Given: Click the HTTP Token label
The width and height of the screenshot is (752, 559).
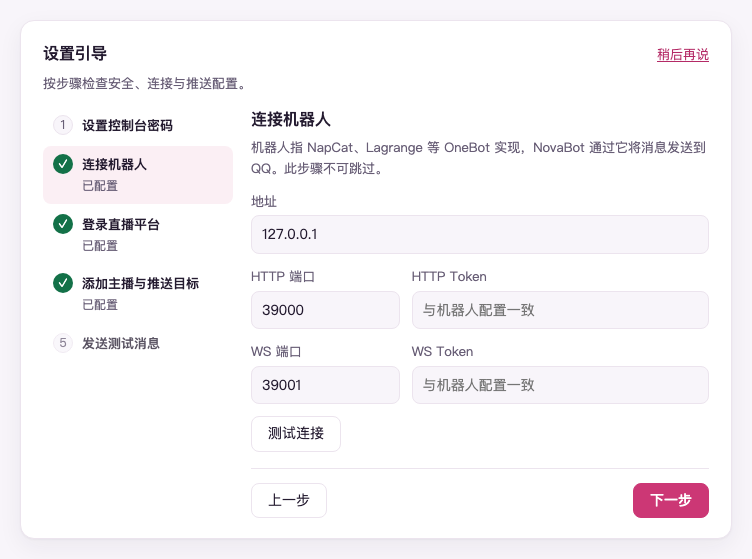Looking at the screenshot, I should [449, 277].
